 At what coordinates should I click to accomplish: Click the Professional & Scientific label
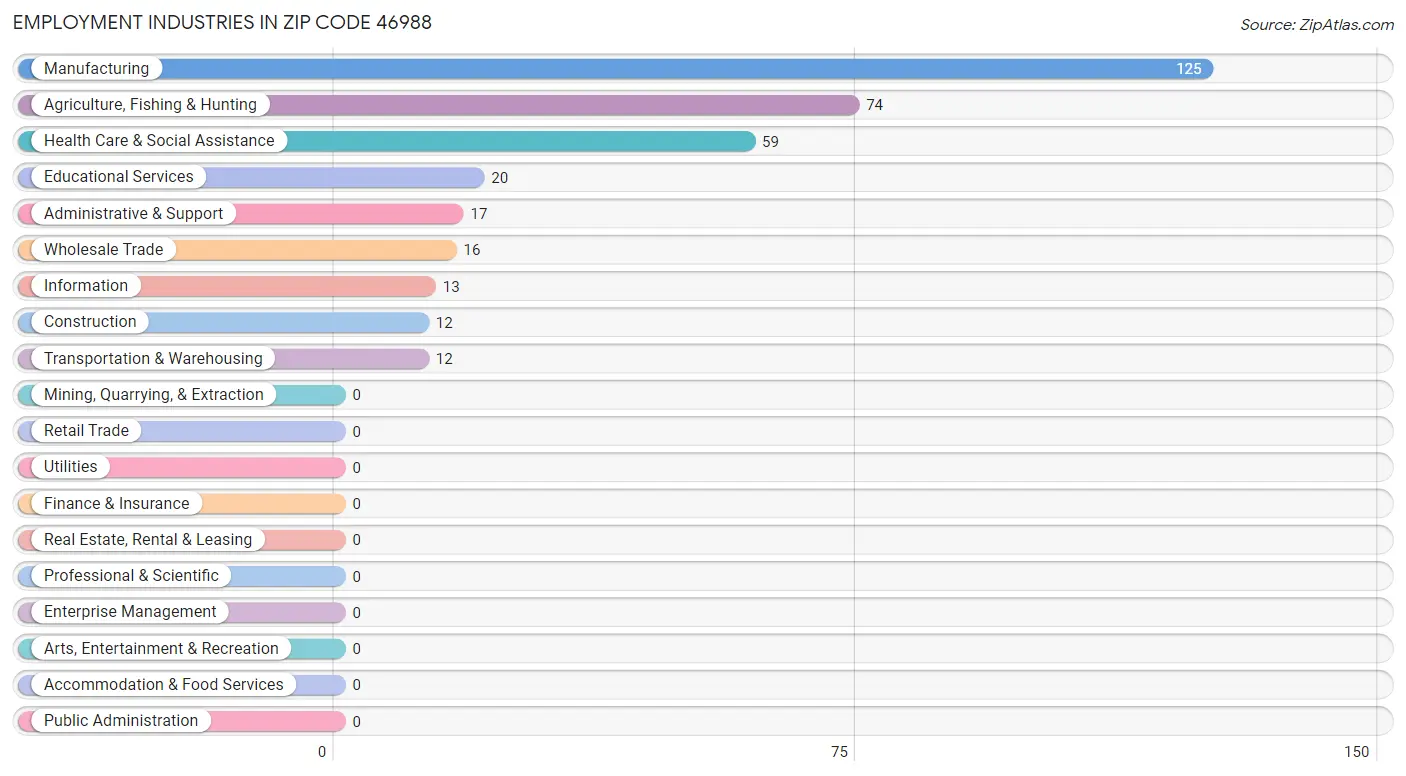click(131, 575)
